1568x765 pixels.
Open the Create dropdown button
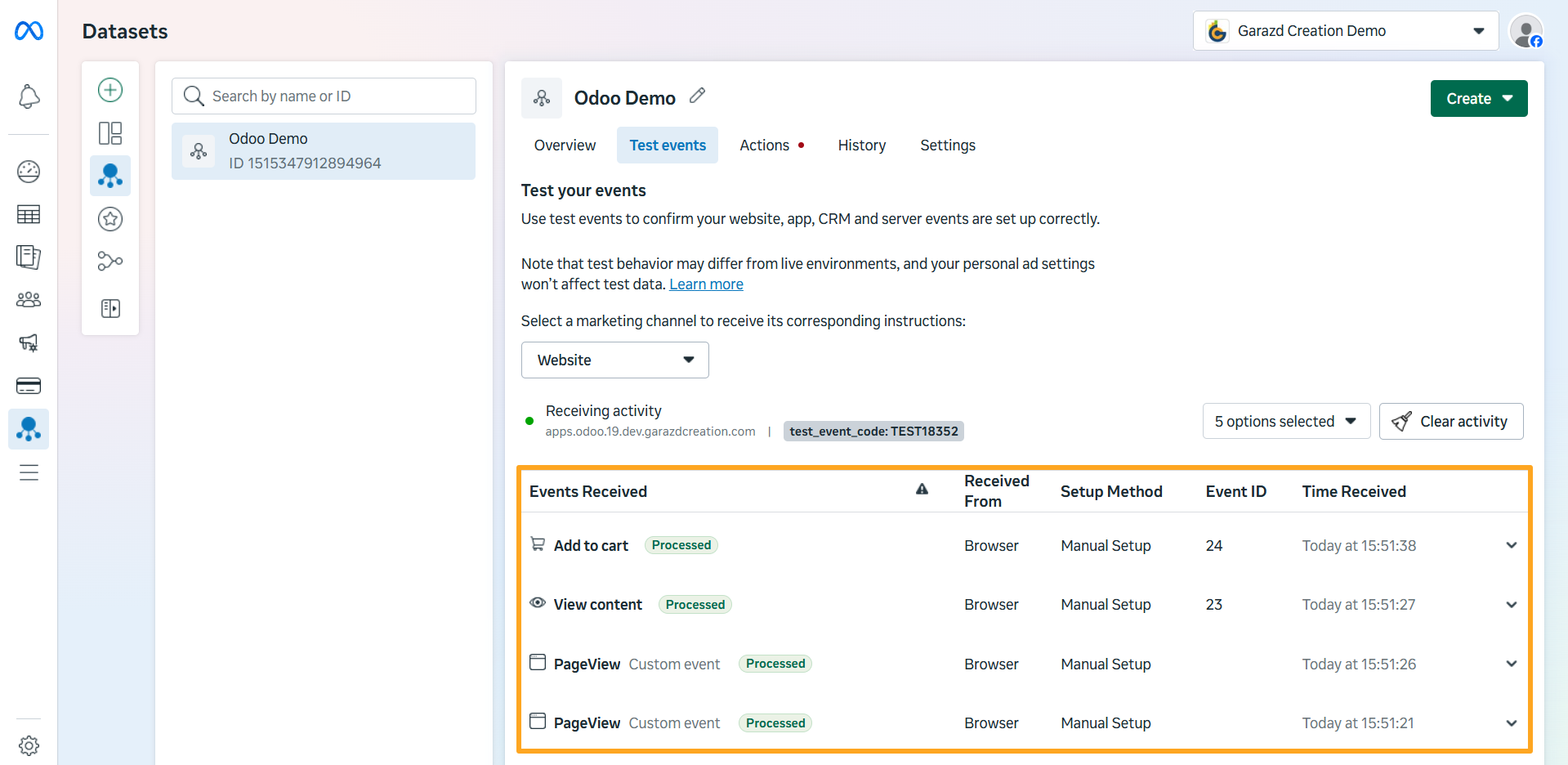(1479, 99)
